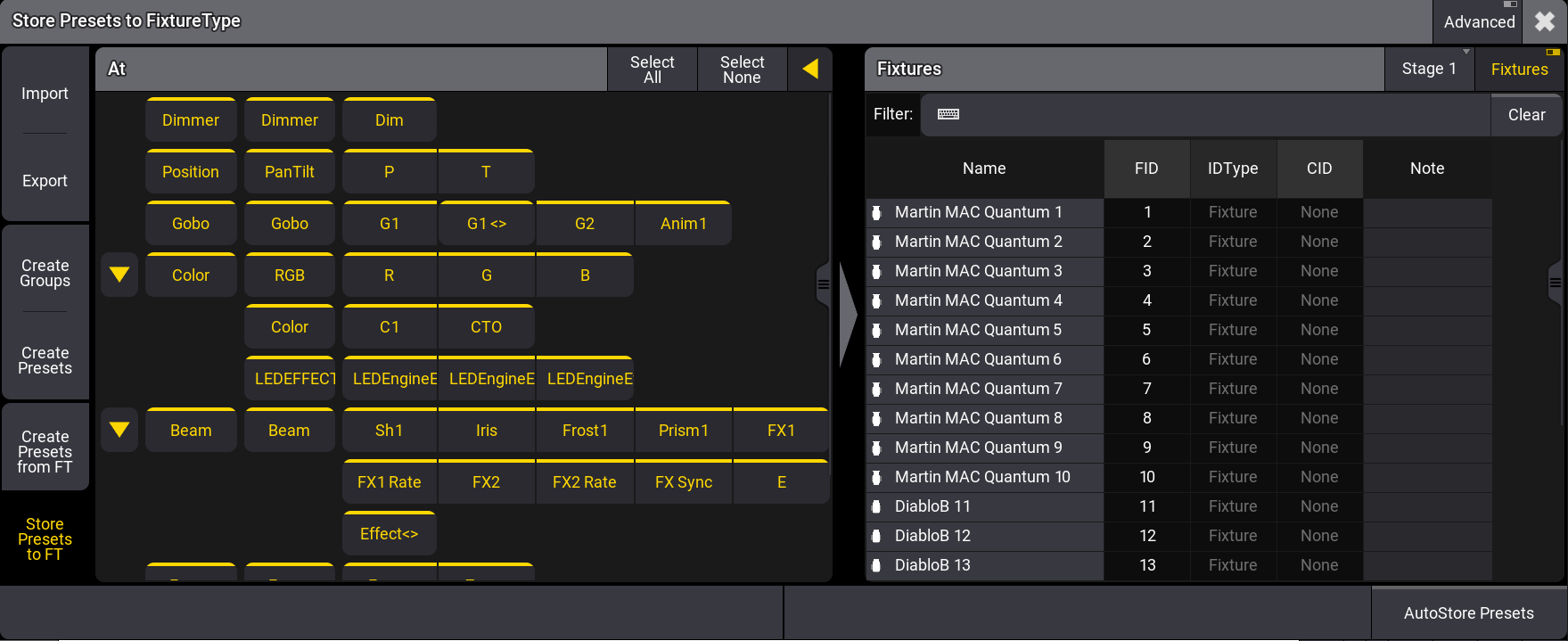This screenshot has height=641, width=1568.
Task: Collapse the Color group with yellow triangle
Action: point(119,275)
